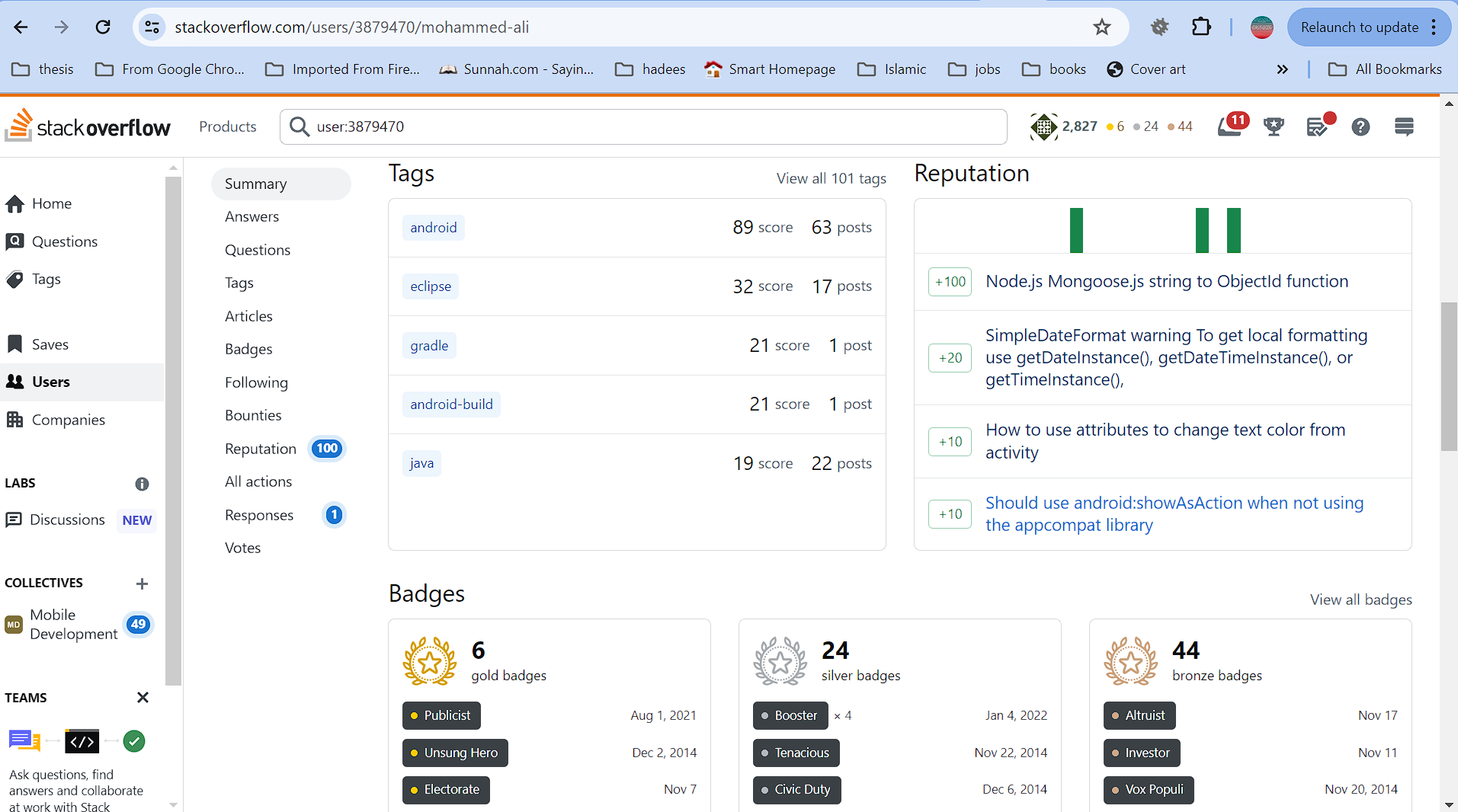View site information icon in address bar

(152, 27)
